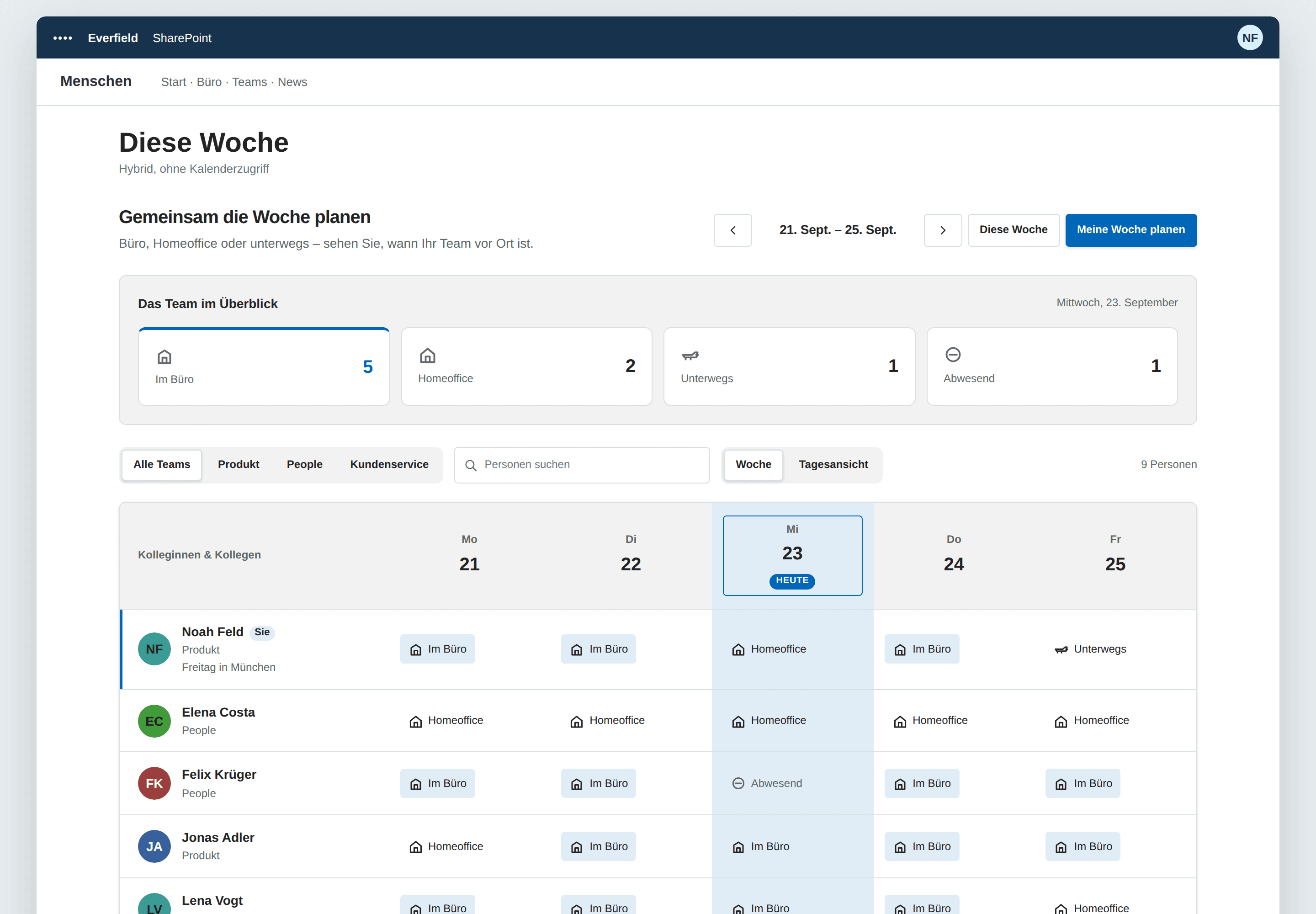The width and height of the screenshot is (1316, 914).
Task: Click Meine Woche planen button
Action: (1130, 230)
